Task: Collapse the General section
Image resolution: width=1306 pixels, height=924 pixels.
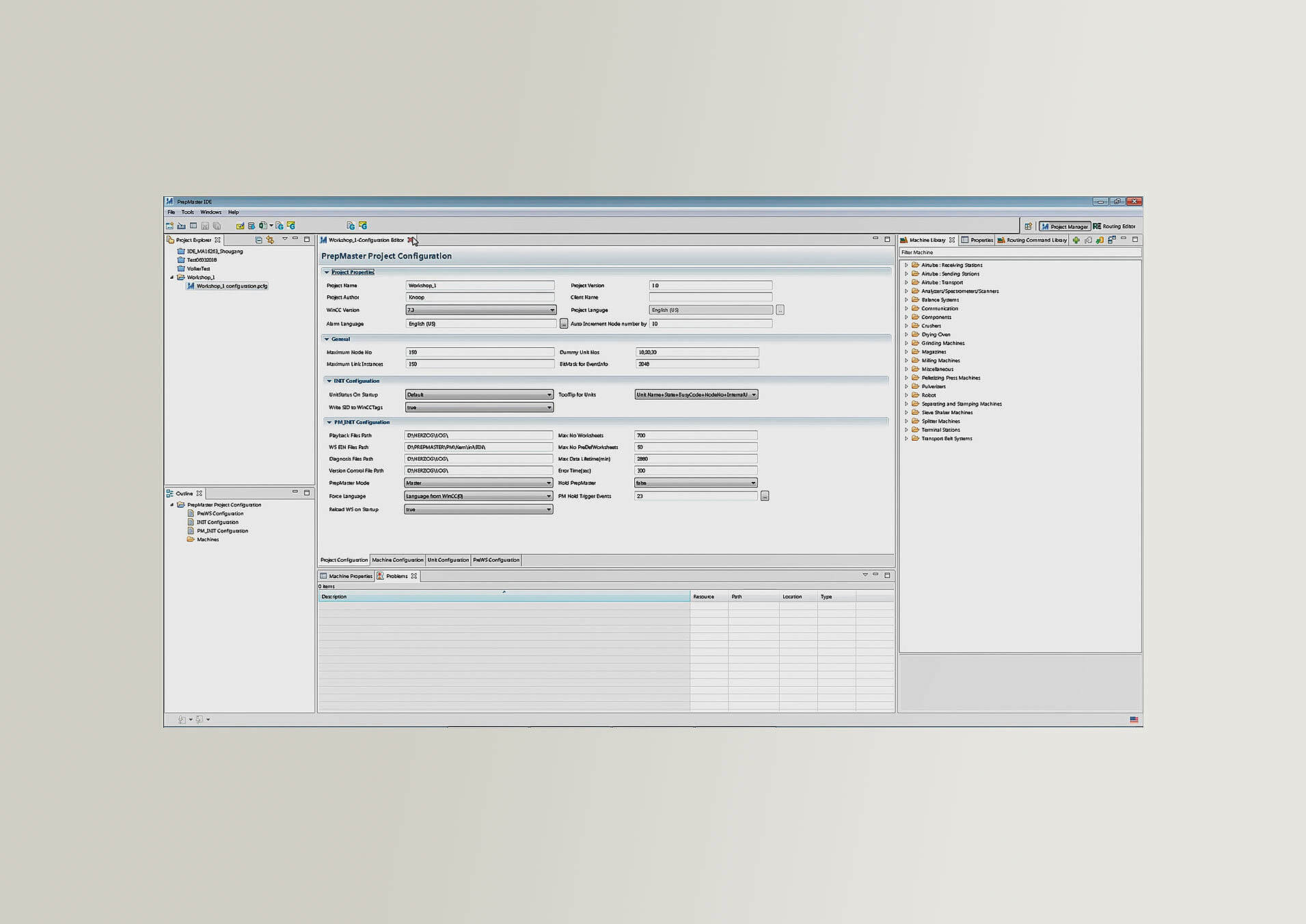Action: click(327, 339)
